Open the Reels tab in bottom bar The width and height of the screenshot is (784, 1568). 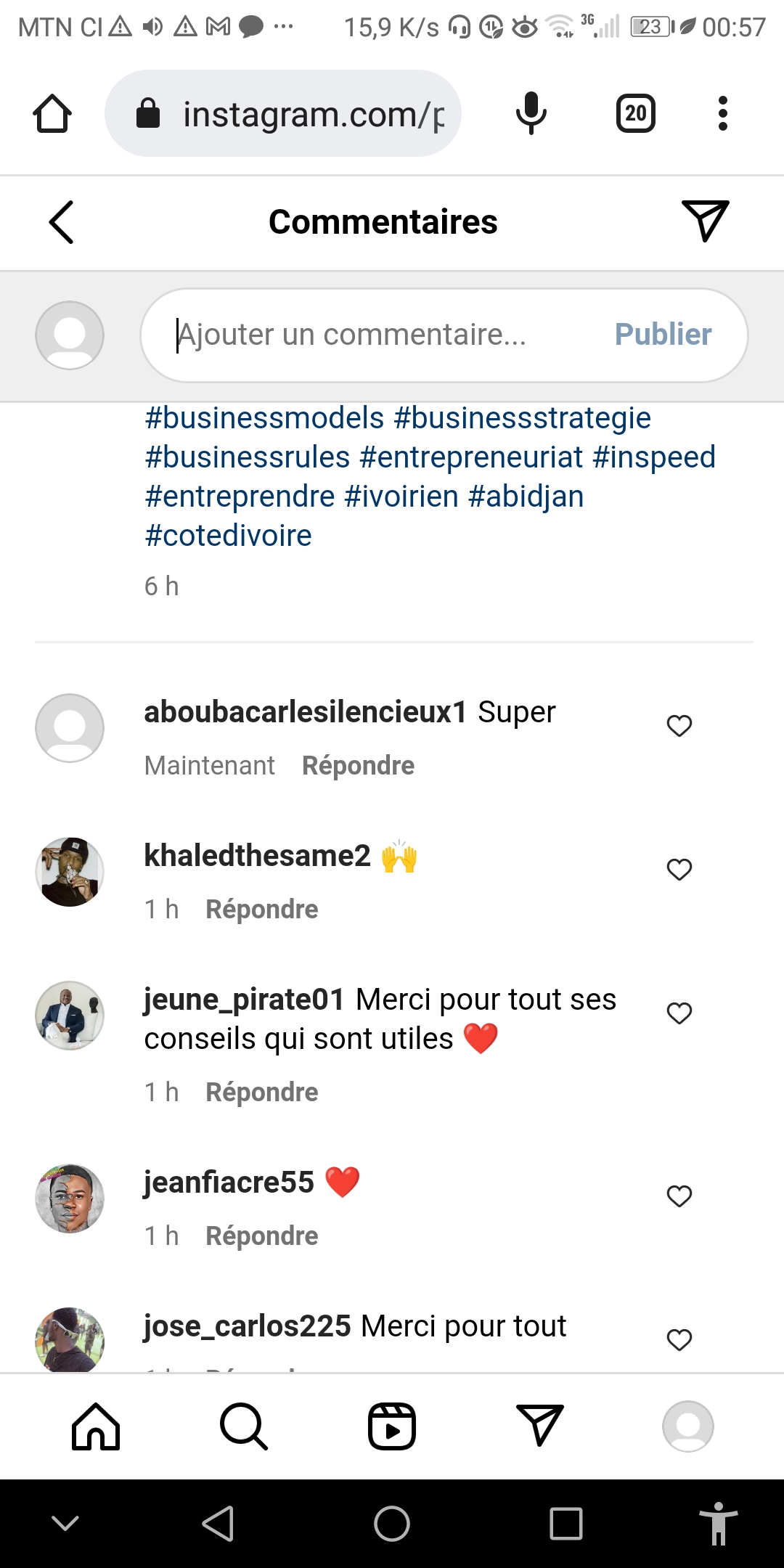(392, 1426)
